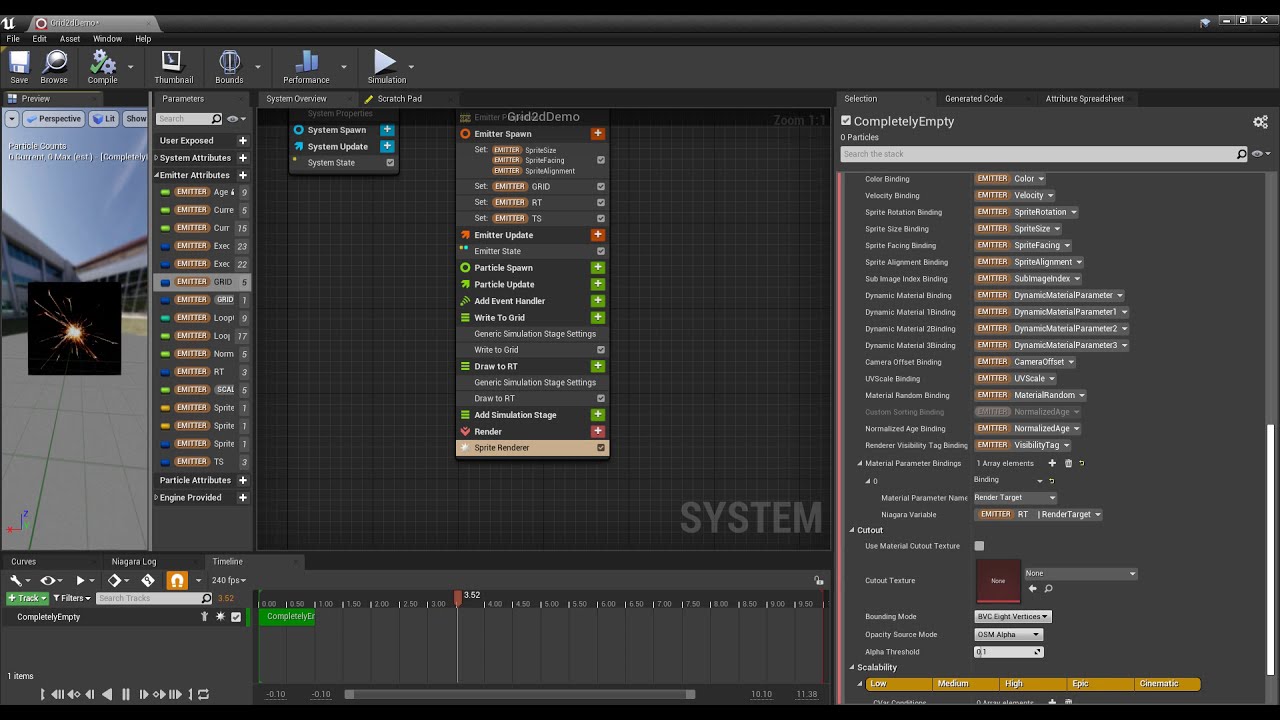Open the selection panel settings gear
Screen dimensions: 1280x720
pos(1260,121)
